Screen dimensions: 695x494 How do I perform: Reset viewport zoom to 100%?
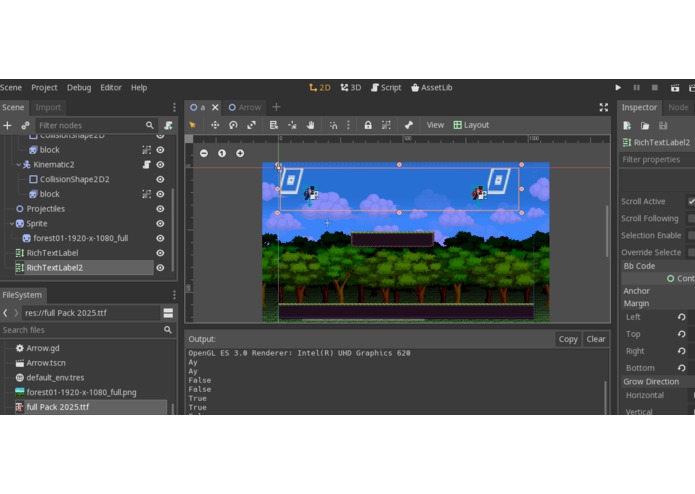click(x=222, y=153)
